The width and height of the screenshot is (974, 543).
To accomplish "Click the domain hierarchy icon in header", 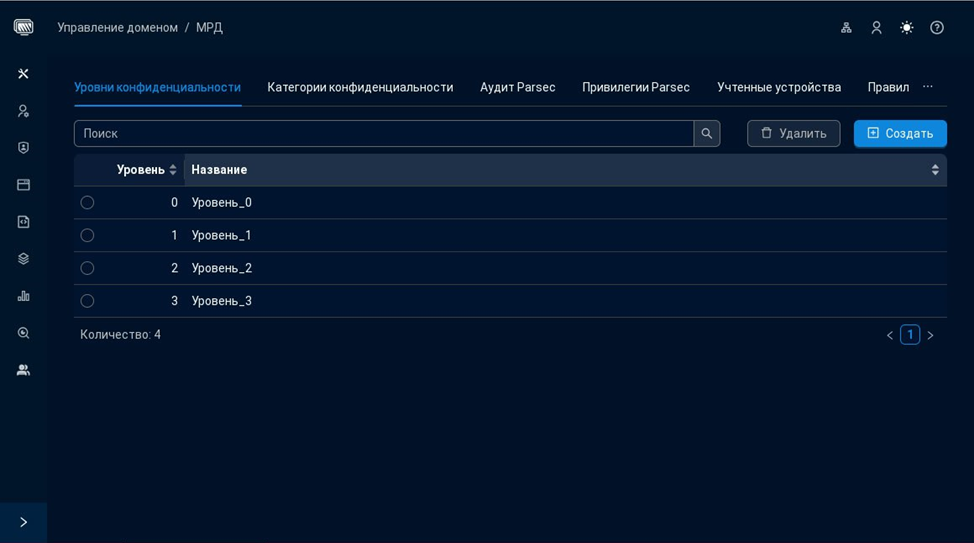I will 846,28.
